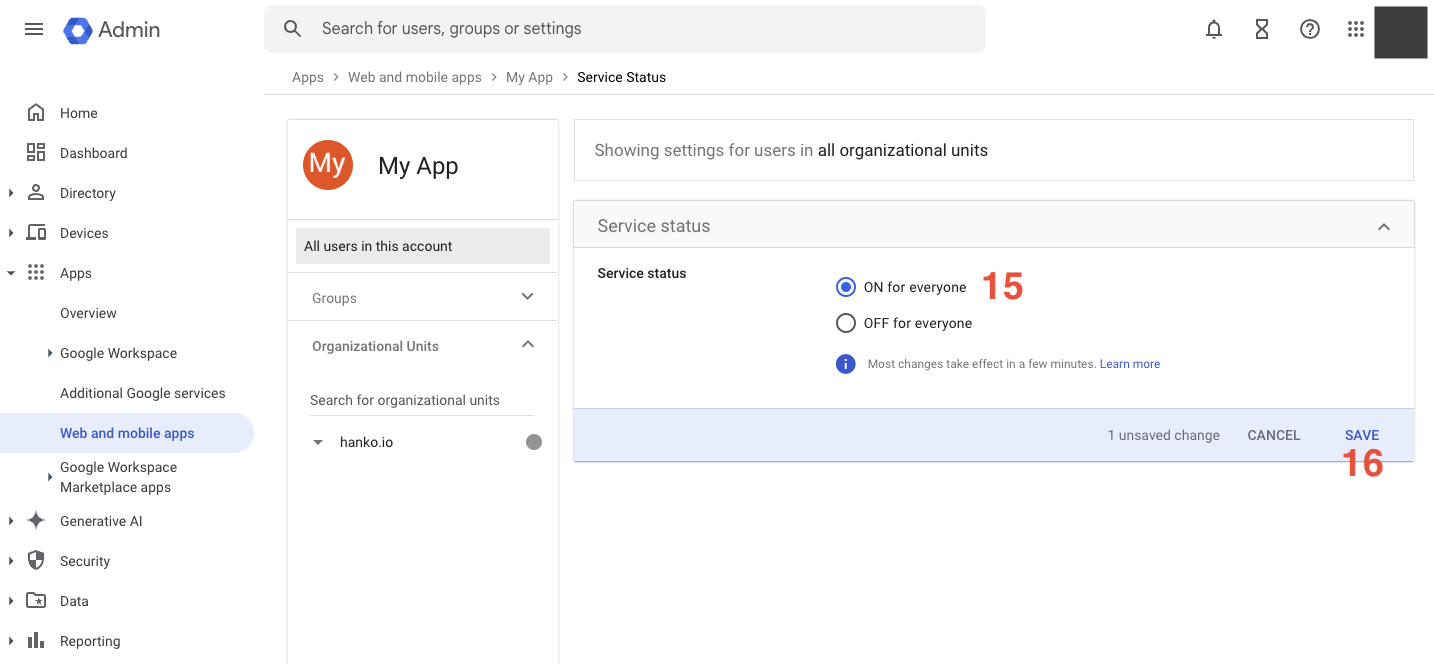This screenshot has height=664, width=1434.
Task: Select ON for everyone option
Action: pos(846,287)
